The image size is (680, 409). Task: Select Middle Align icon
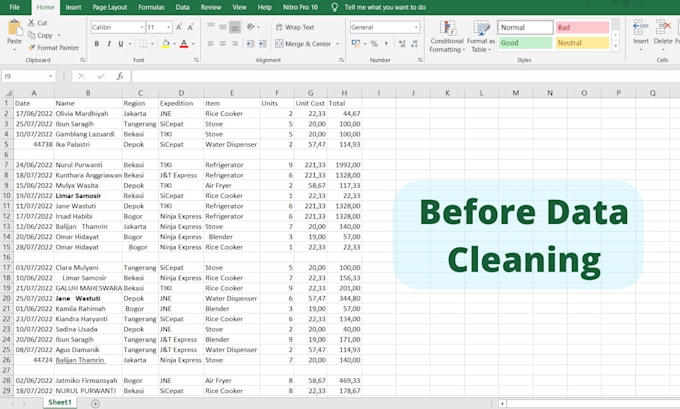click(x=222, y=27)
